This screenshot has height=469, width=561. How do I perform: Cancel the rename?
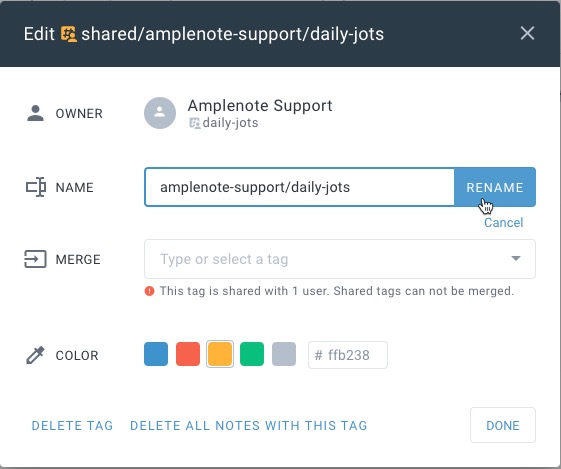pyautogui.click(x=503, y=223)
